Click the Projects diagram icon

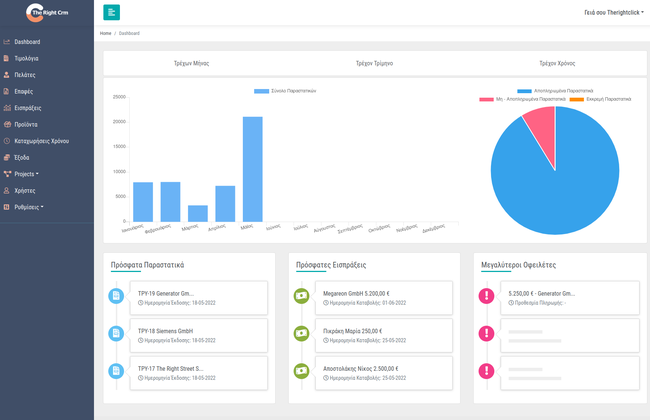point(7,174)
